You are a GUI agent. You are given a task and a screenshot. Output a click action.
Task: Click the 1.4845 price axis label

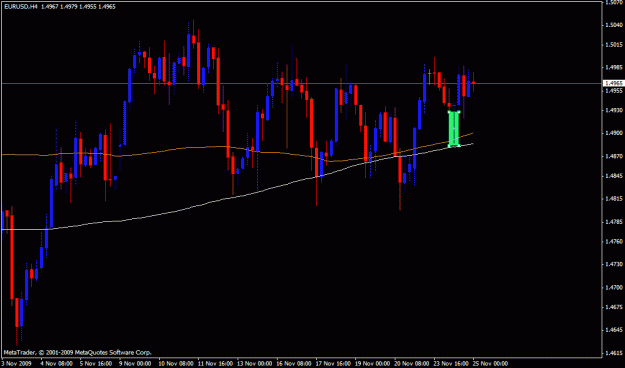point(613,176)
